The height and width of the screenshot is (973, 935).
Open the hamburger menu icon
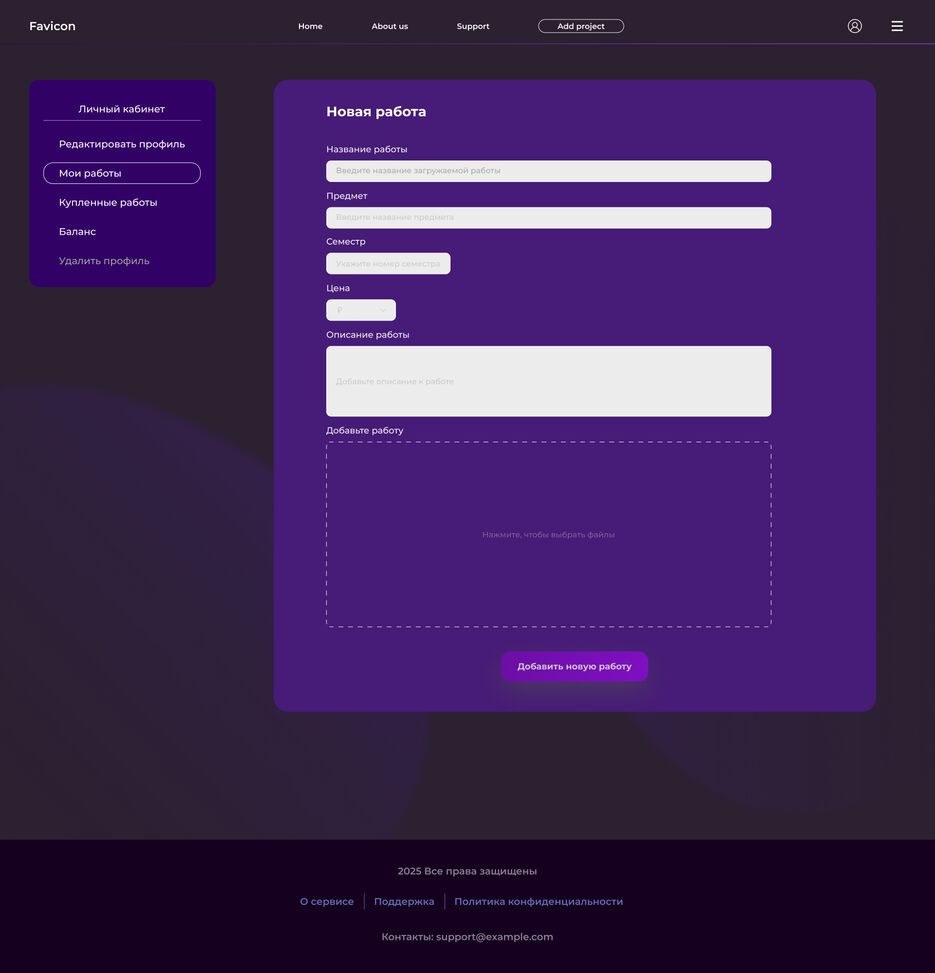[897, 26]
